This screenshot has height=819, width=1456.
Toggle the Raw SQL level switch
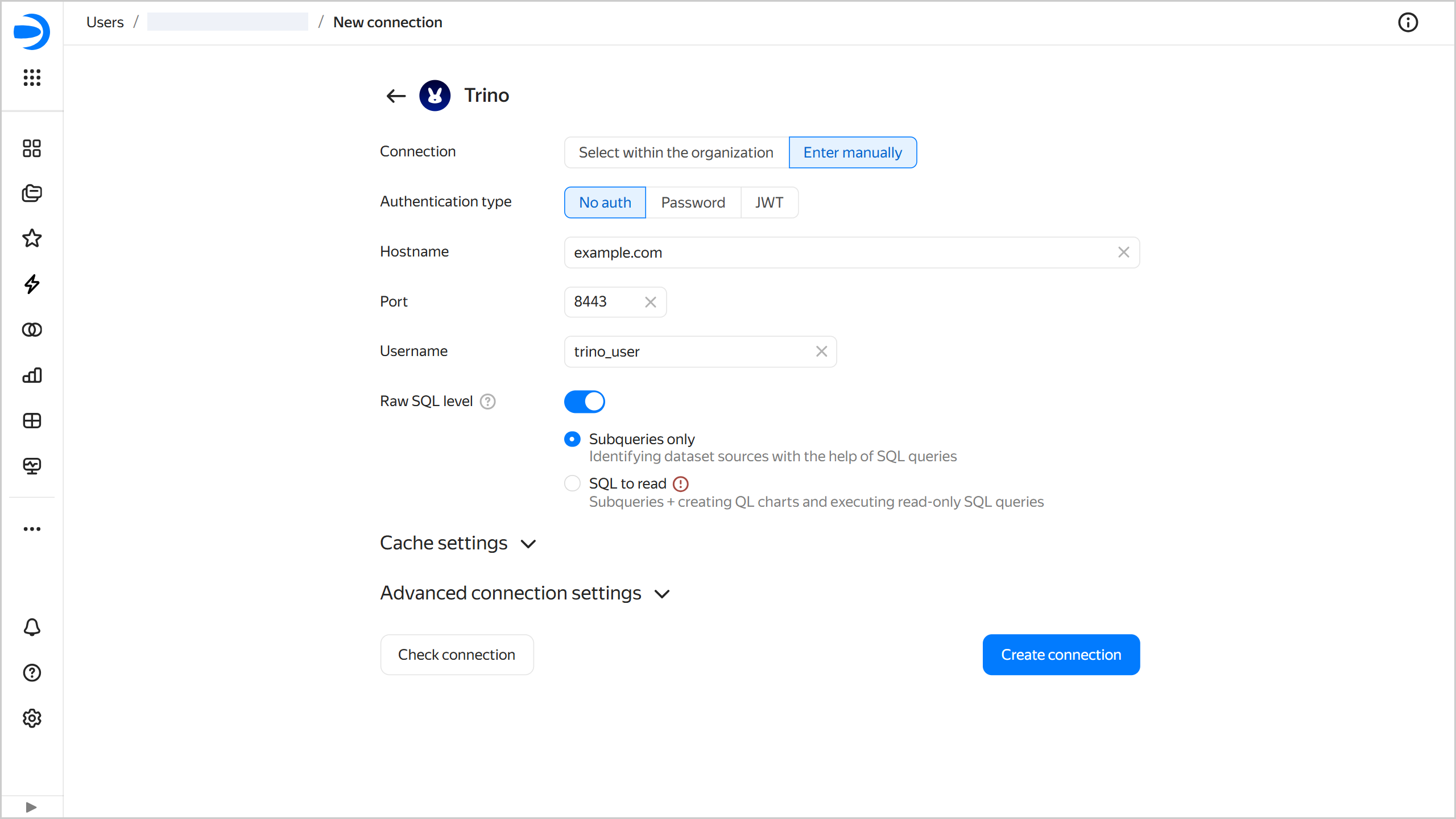[x=584, y=402]
